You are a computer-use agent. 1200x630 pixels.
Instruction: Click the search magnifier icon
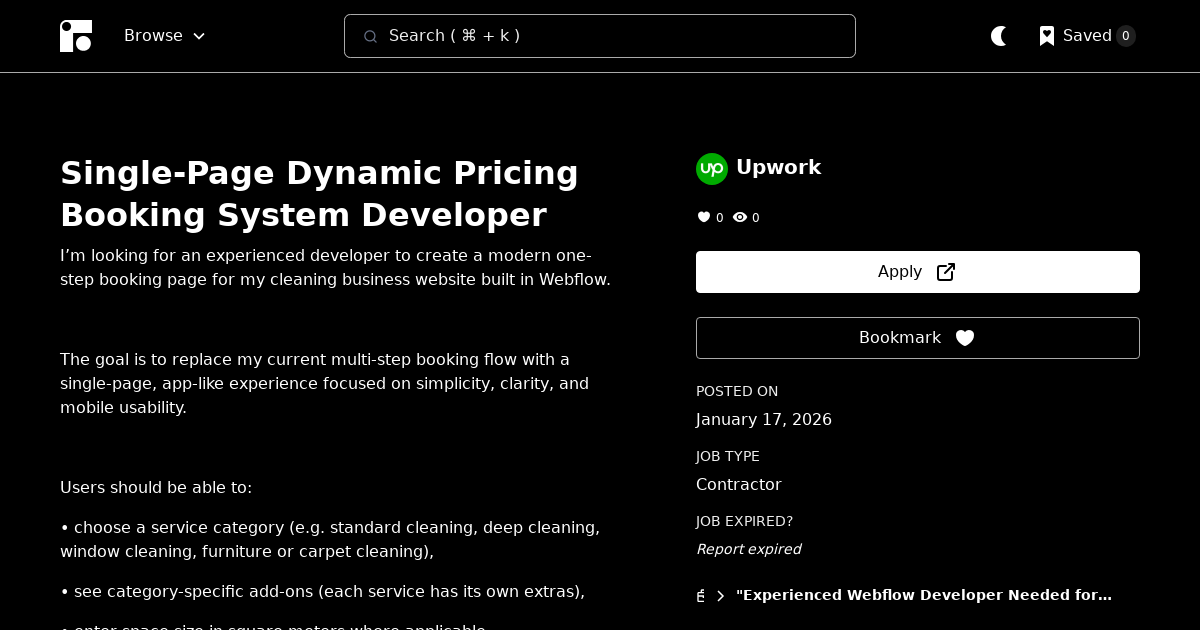tap(371, 36)
